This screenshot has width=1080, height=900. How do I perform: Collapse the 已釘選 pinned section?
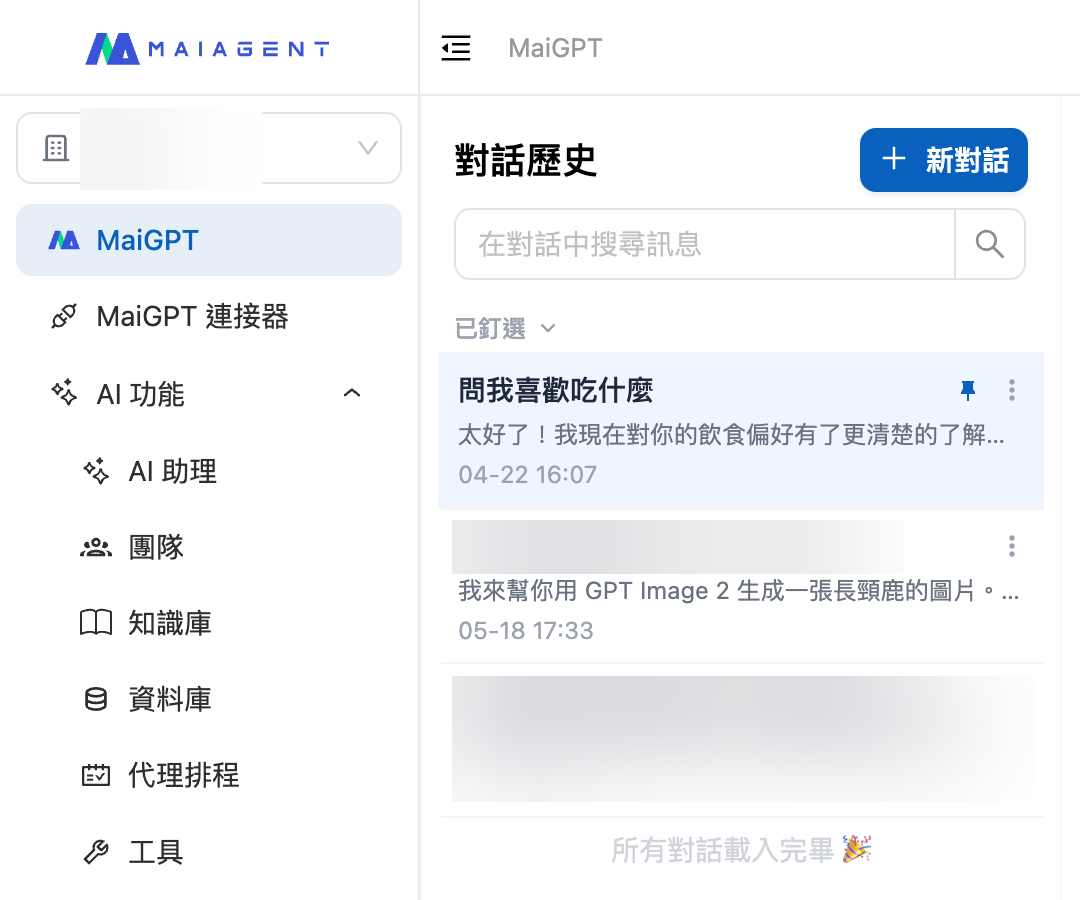[506, 328]
